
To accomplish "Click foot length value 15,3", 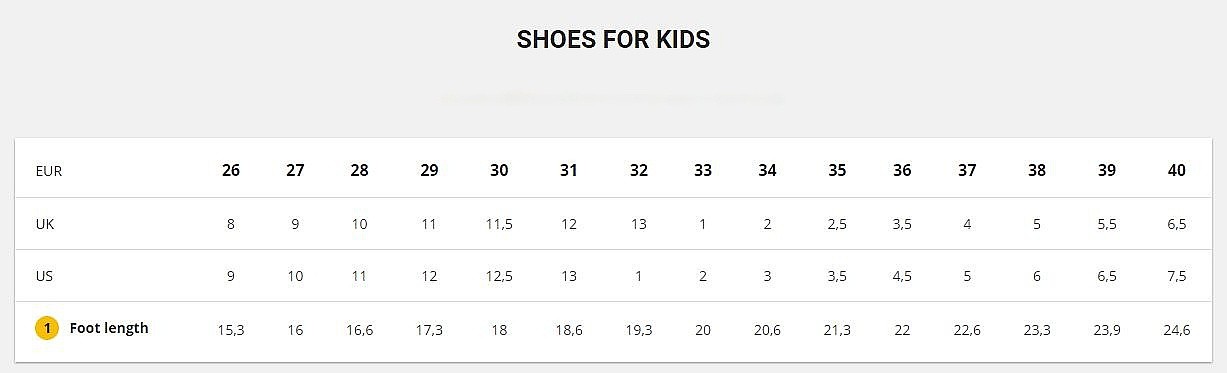I will pyautogui.click(x=231, y=329).
